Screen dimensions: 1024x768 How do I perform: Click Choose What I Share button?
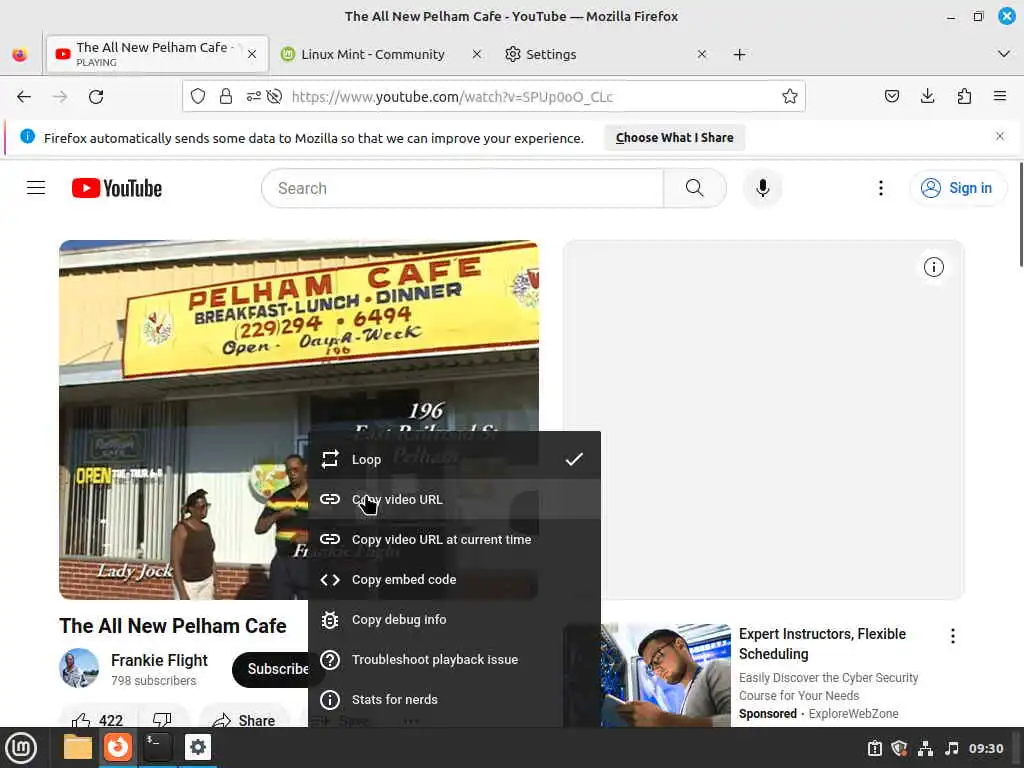point(675,138)
